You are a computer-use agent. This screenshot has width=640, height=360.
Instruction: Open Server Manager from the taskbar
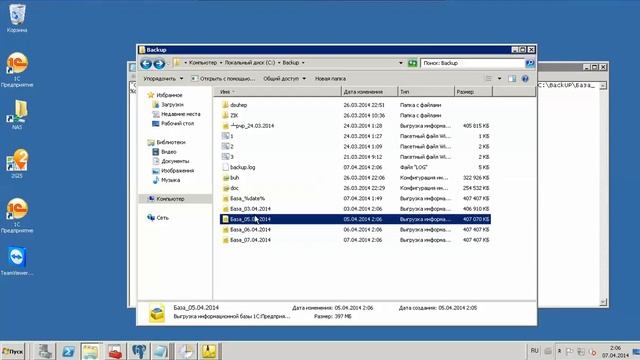pyautogui.click(x=44, y=351)
